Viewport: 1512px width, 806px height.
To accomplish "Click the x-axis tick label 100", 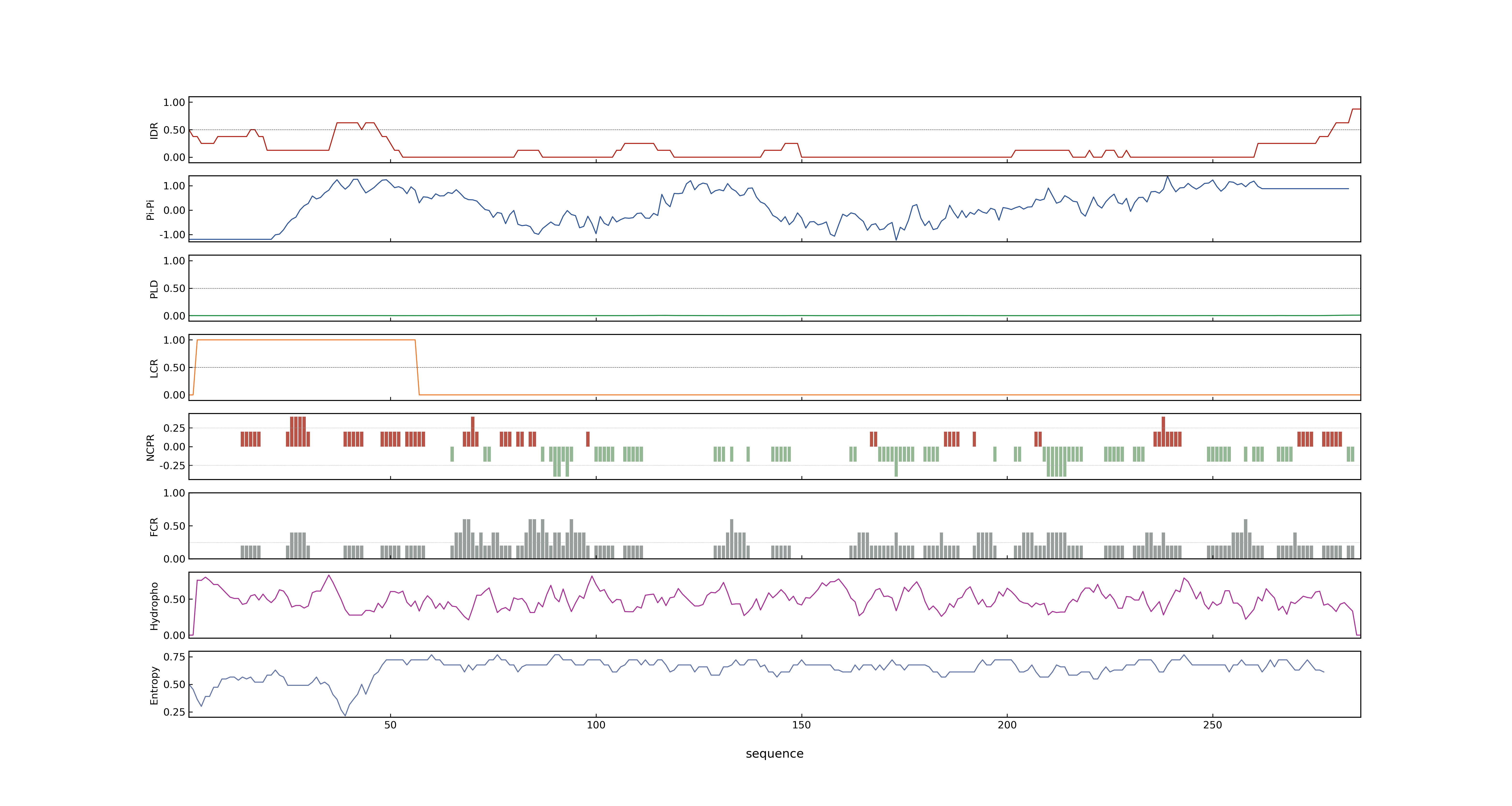I will [x=596, y=725].
